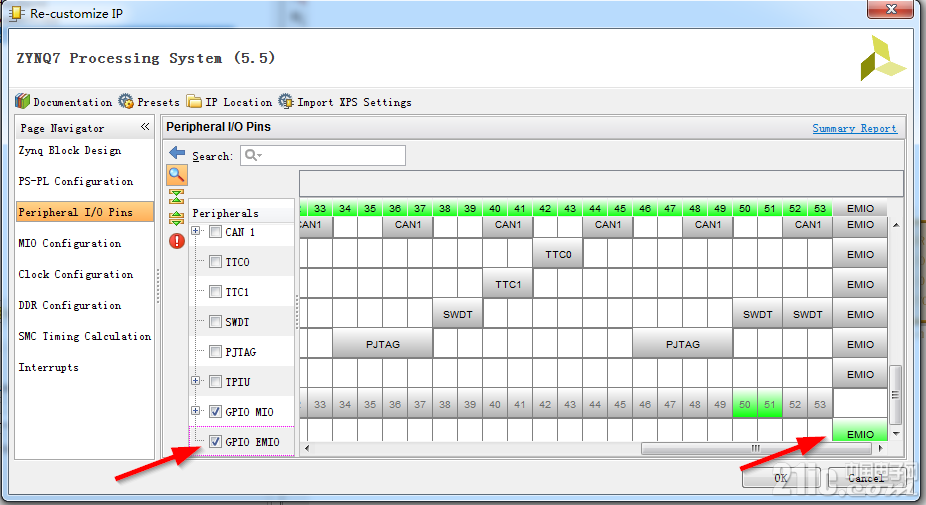Click the EMIO column header
This screenshot has width=926, height=505.
click(x=860, y=208)
